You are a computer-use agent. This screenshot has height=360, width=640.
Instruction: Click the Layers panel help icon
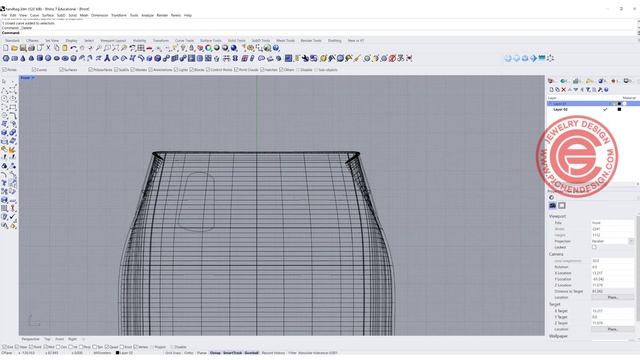coord(607,90)
